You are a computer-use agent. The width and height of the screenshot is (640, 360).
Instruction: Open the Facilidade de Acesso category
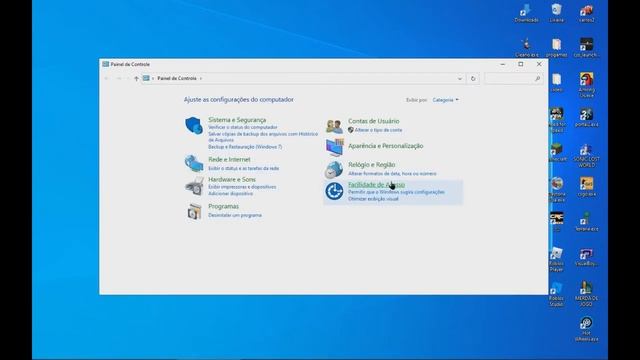pos(376,185)
